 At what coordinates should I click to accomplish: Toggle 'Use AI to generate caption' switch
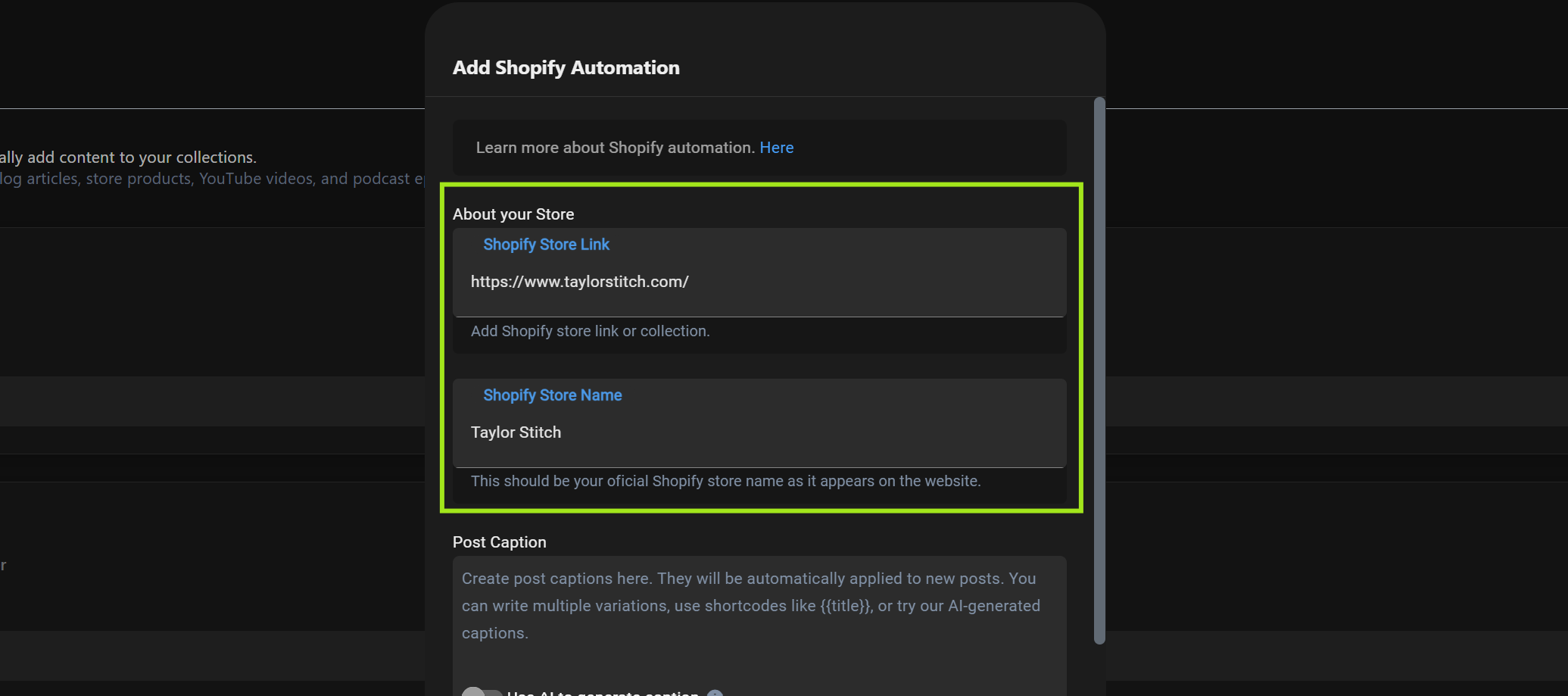tap(482, 691)
